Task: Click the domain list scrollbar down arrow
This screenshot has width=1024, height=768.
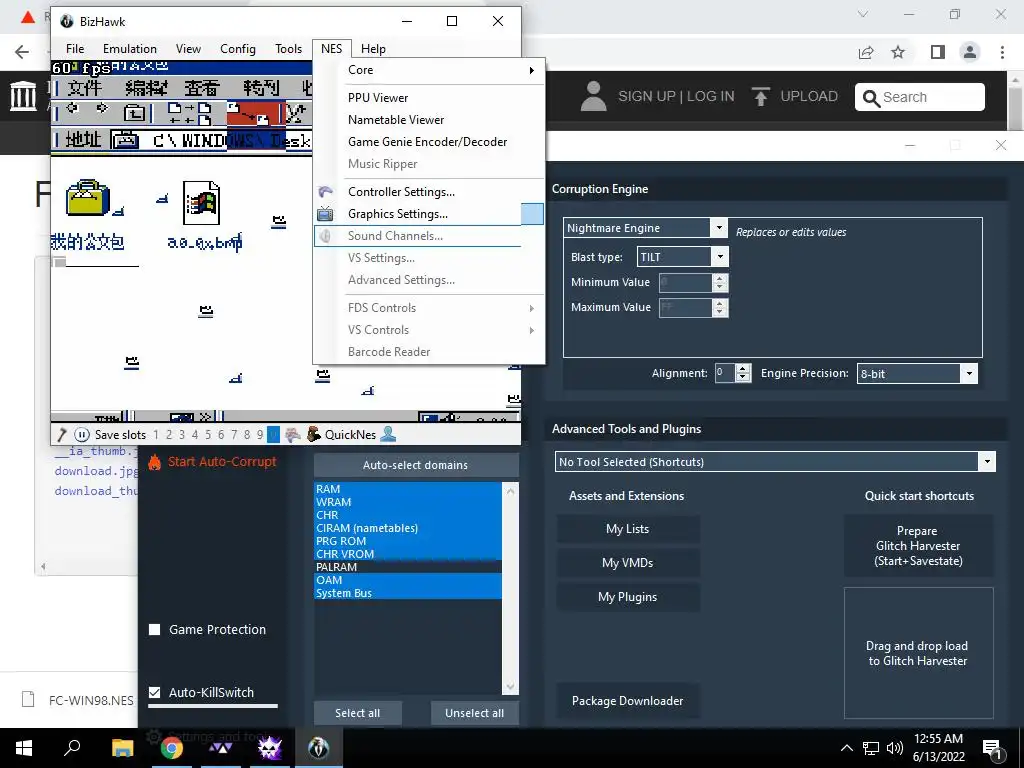Action: coord(511,687)
